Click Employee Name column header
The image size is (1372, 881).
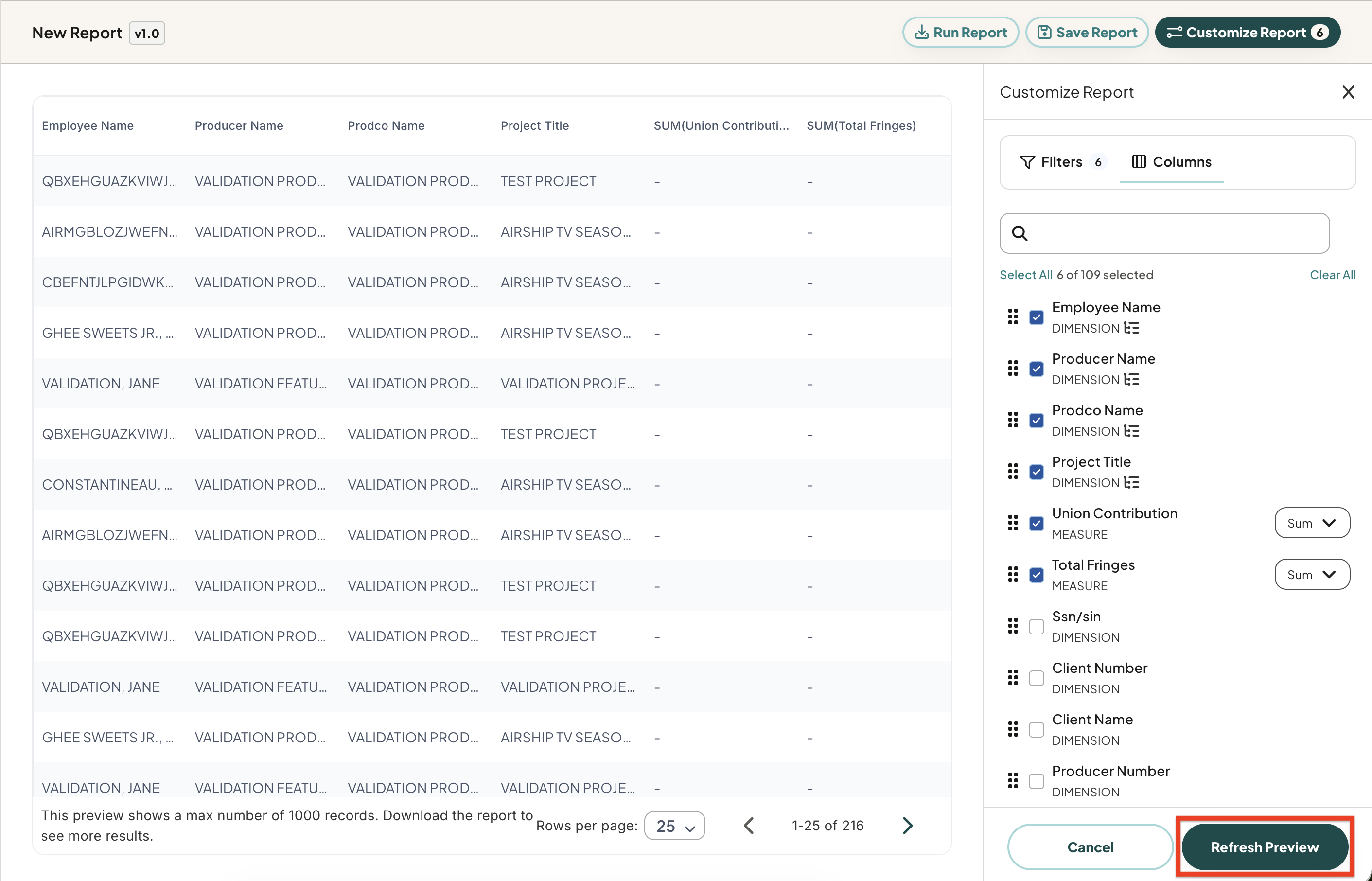click(x=88, y=125)
